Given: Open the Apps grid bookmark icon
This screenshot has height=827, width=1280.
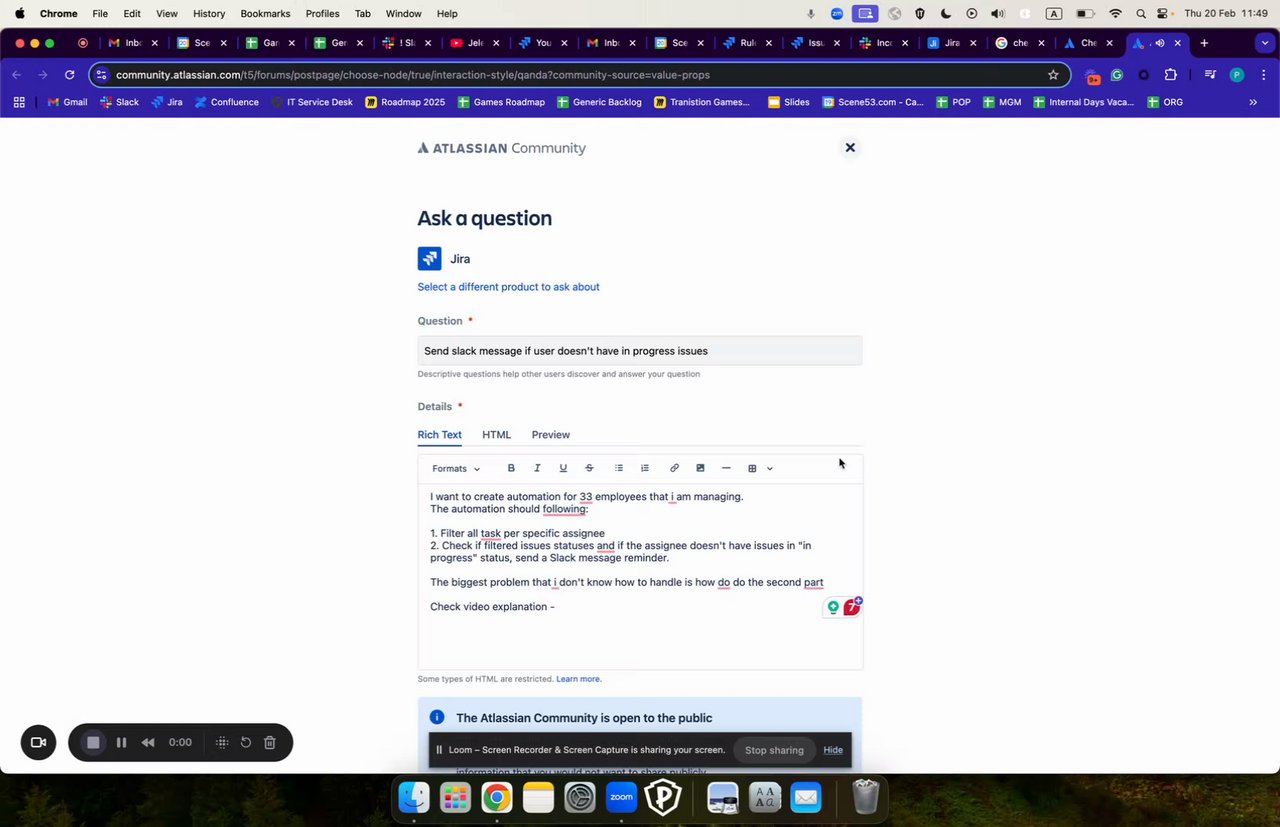Looking at the screenshot, I should 19,102.
